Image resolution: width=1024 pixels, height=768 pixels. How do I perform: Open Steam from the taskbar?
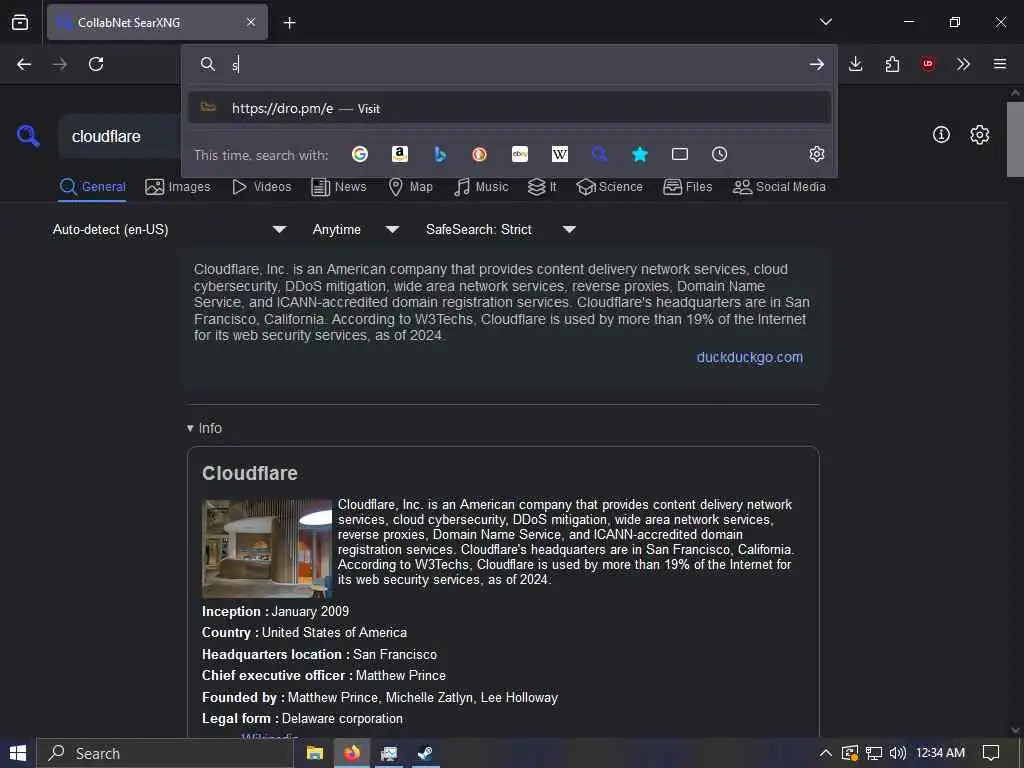(x=425, y=753)
